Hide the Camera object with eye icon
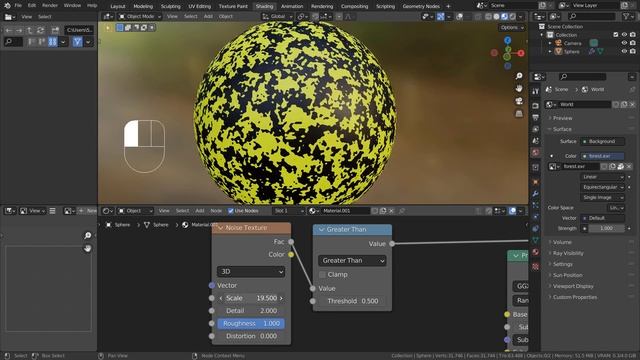Image resolution: width=640 pixels, height=360 pixels. 624,43
